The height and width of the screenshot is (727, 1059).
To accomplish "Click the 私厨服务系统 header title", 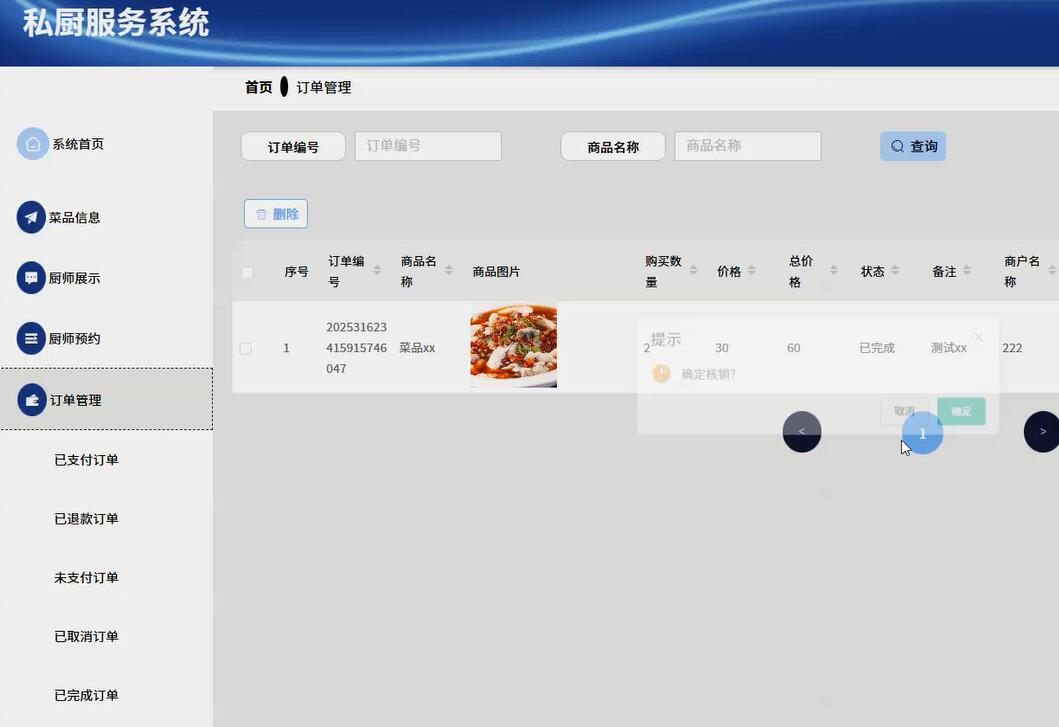I will [116, 23].
